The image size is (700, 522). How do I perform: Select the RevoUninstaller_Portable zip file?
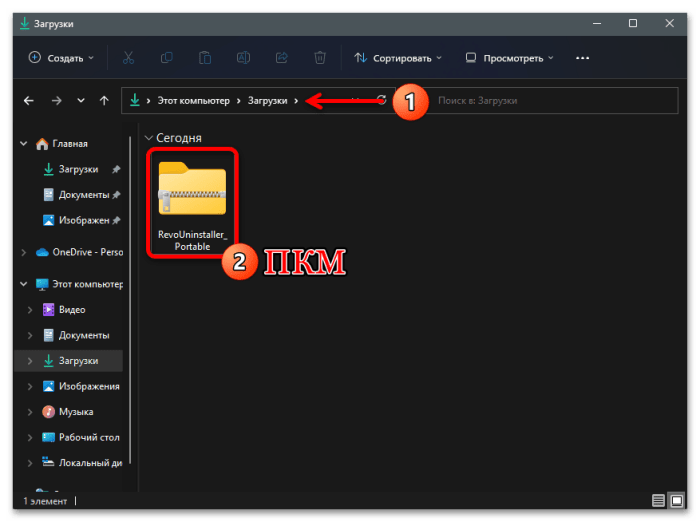tap(192, 203)
